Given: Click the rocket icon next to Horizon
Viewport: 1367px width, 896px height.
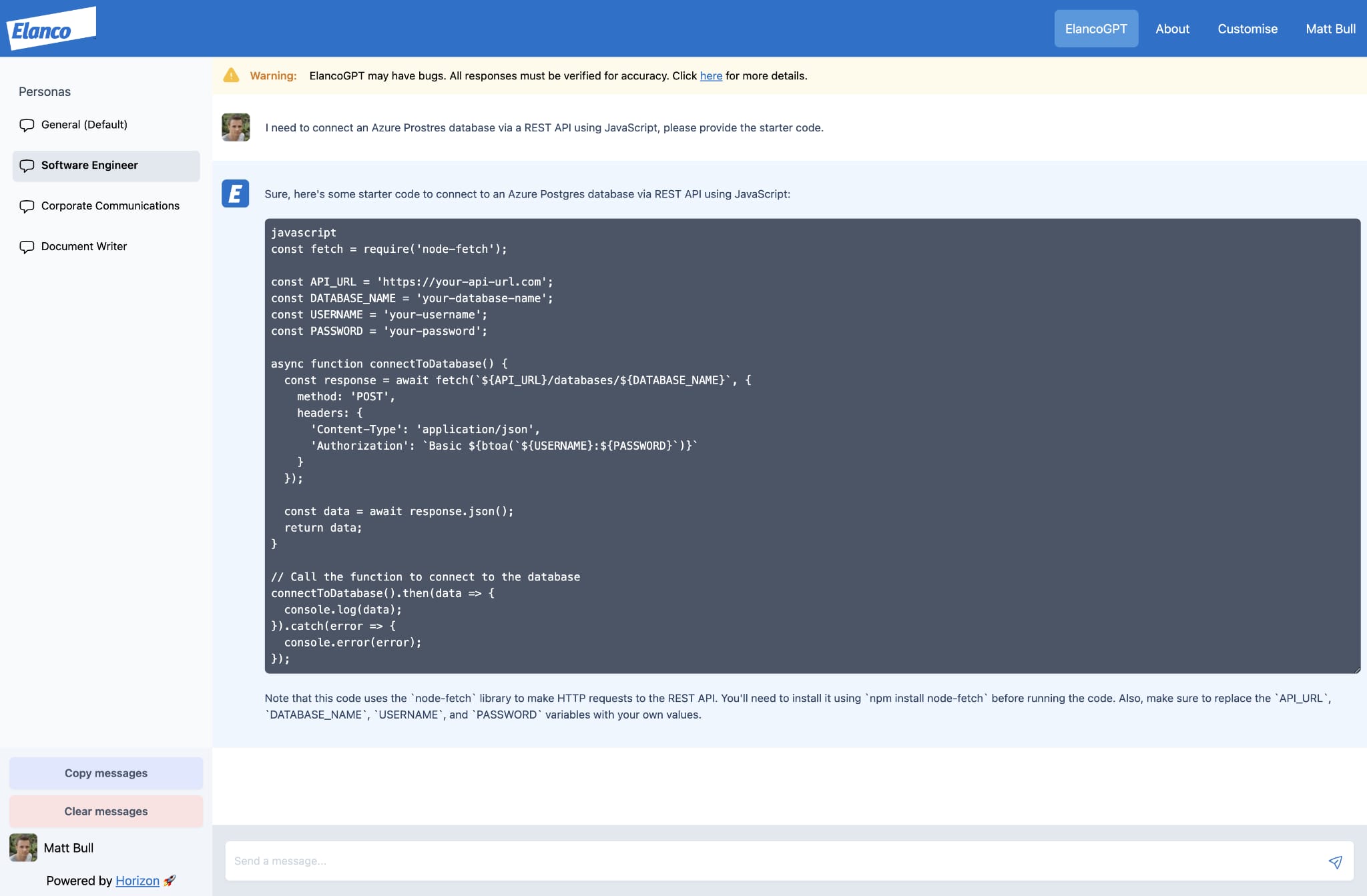Looking at the screenshot, I should 170,881.
